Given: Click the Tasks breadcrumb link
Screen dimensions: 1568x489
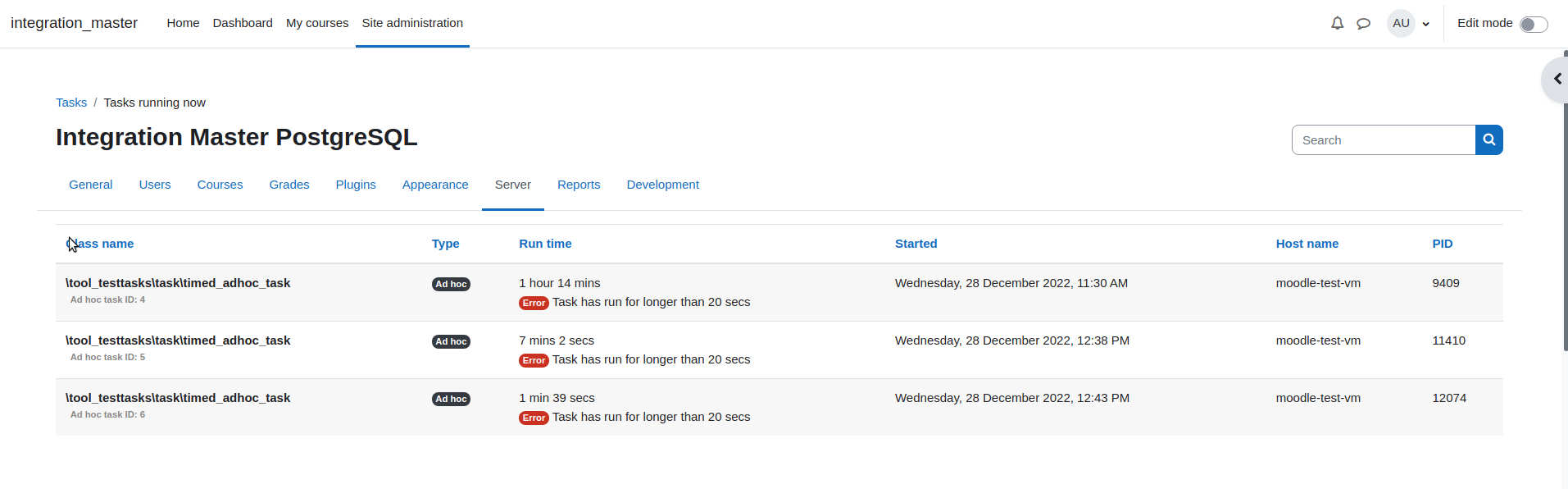Looking at the screenshot, I should (x=71, y=103).
